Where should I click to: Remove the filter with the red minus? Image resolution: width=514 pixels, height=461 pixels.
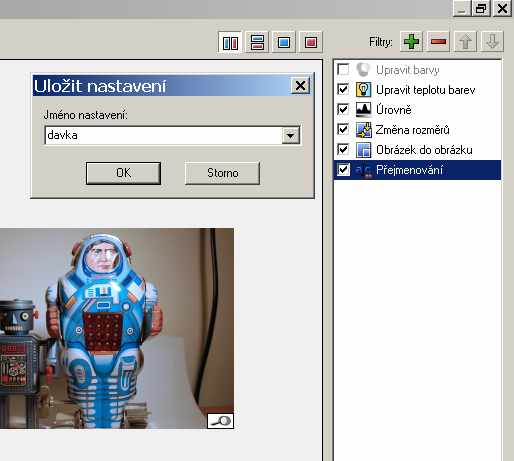coord(438,42)
